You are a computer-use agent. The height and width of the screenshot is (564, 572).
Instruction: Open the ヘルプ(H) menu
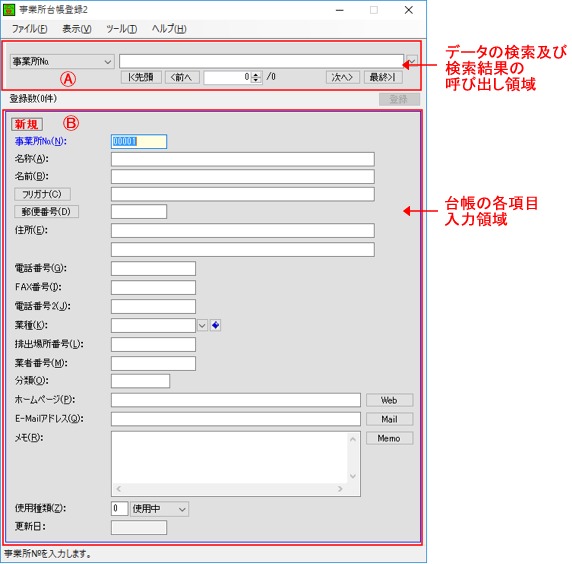click(169, 29)
